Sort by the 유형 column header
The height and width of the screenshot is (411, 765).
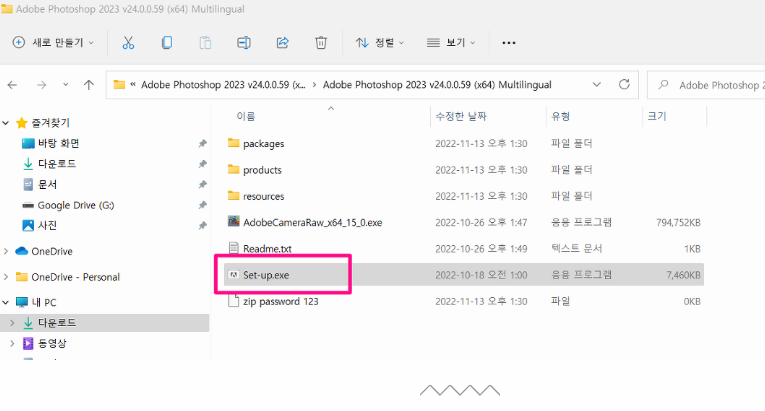(x=561, y=116)
